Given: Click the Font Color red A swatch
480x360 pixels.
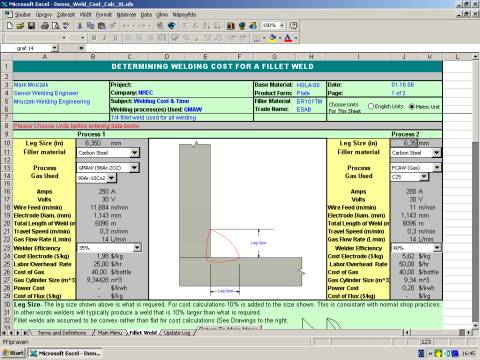Looking at the screenshot, I should (x=288, y=38).
